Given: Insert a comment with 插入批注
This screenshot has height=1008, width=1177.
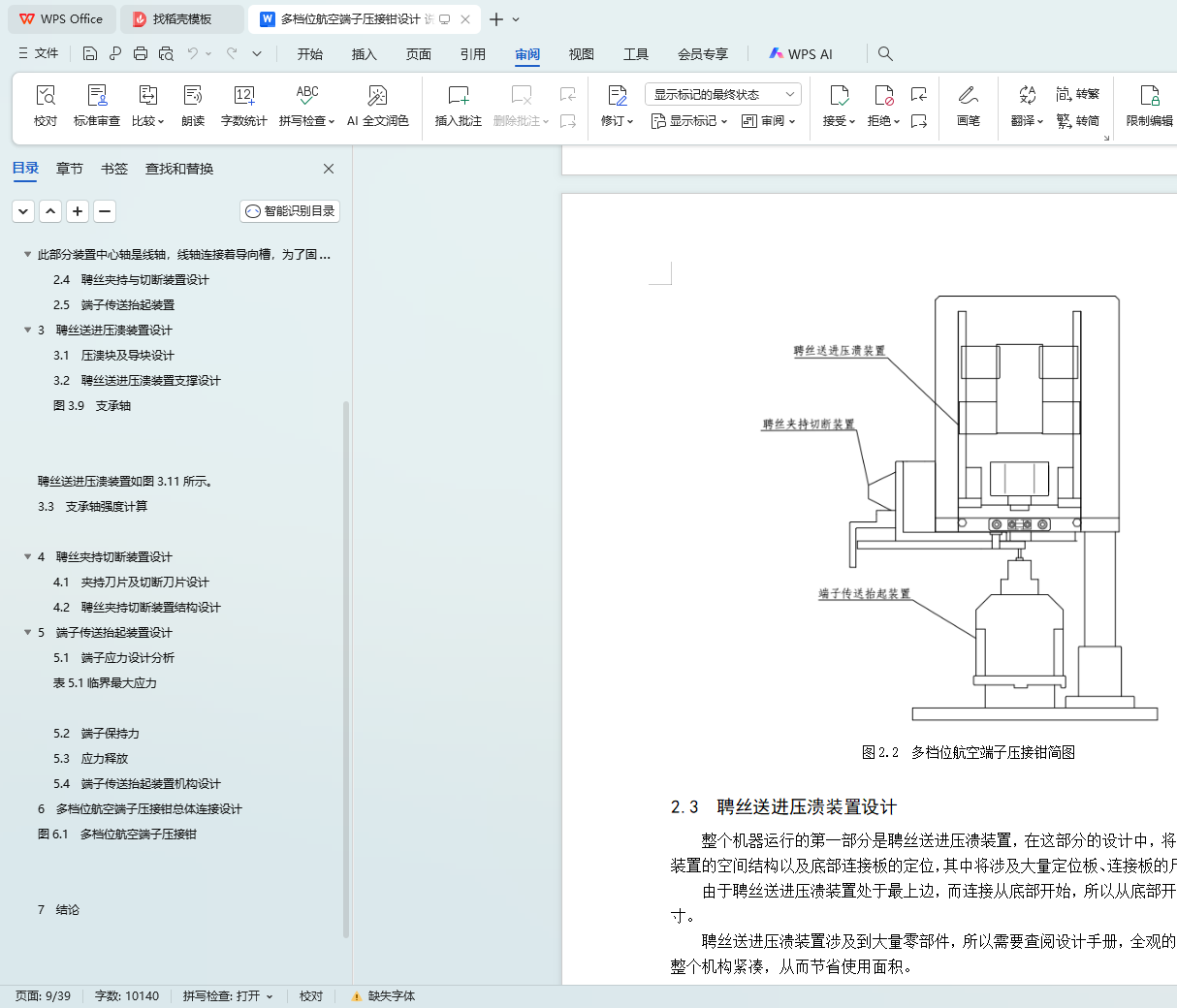Looking at the screenshot, I should pos(458,106).
